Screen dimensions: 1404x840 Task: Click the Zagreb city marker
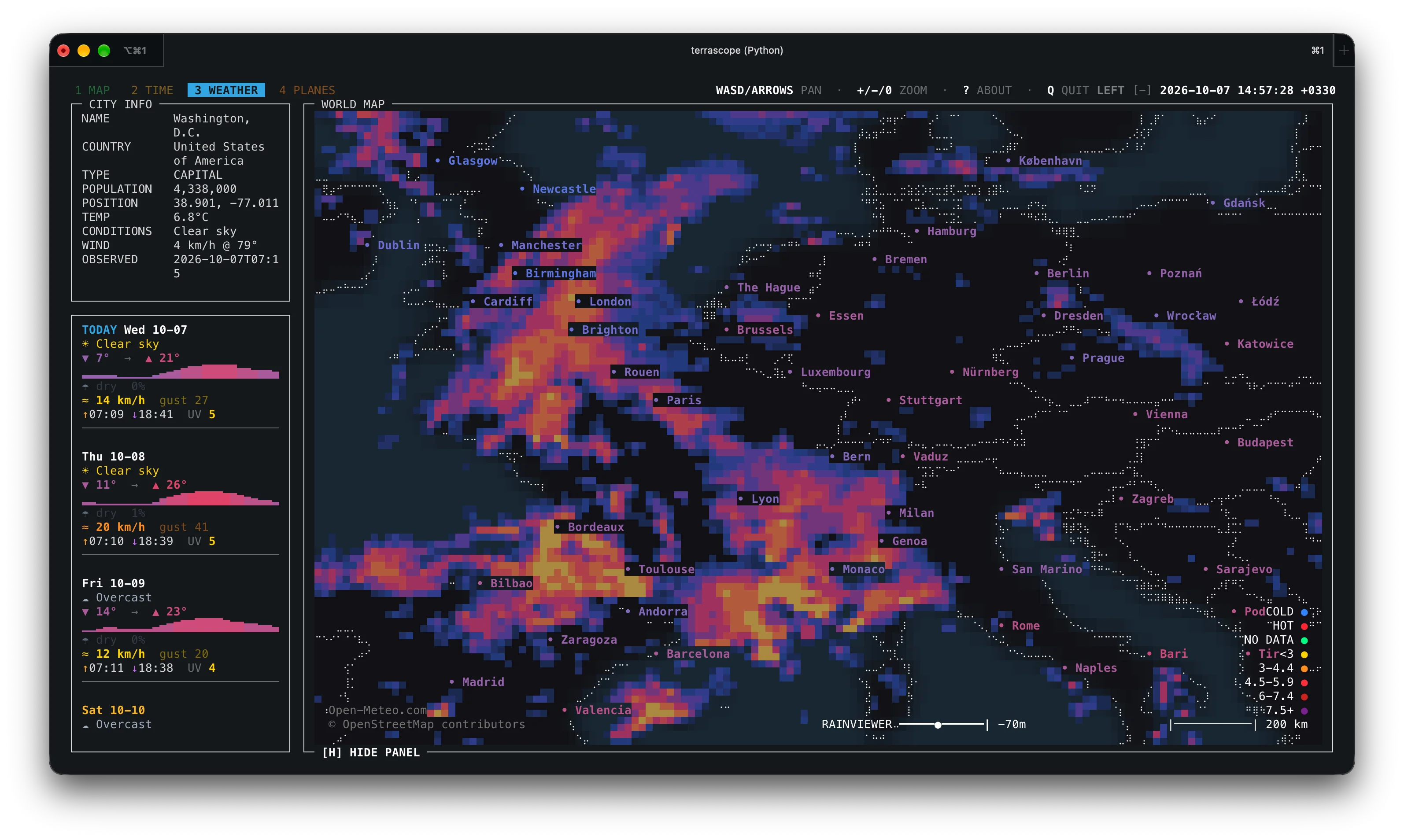pyautogui.click(x=1146, y=499)
